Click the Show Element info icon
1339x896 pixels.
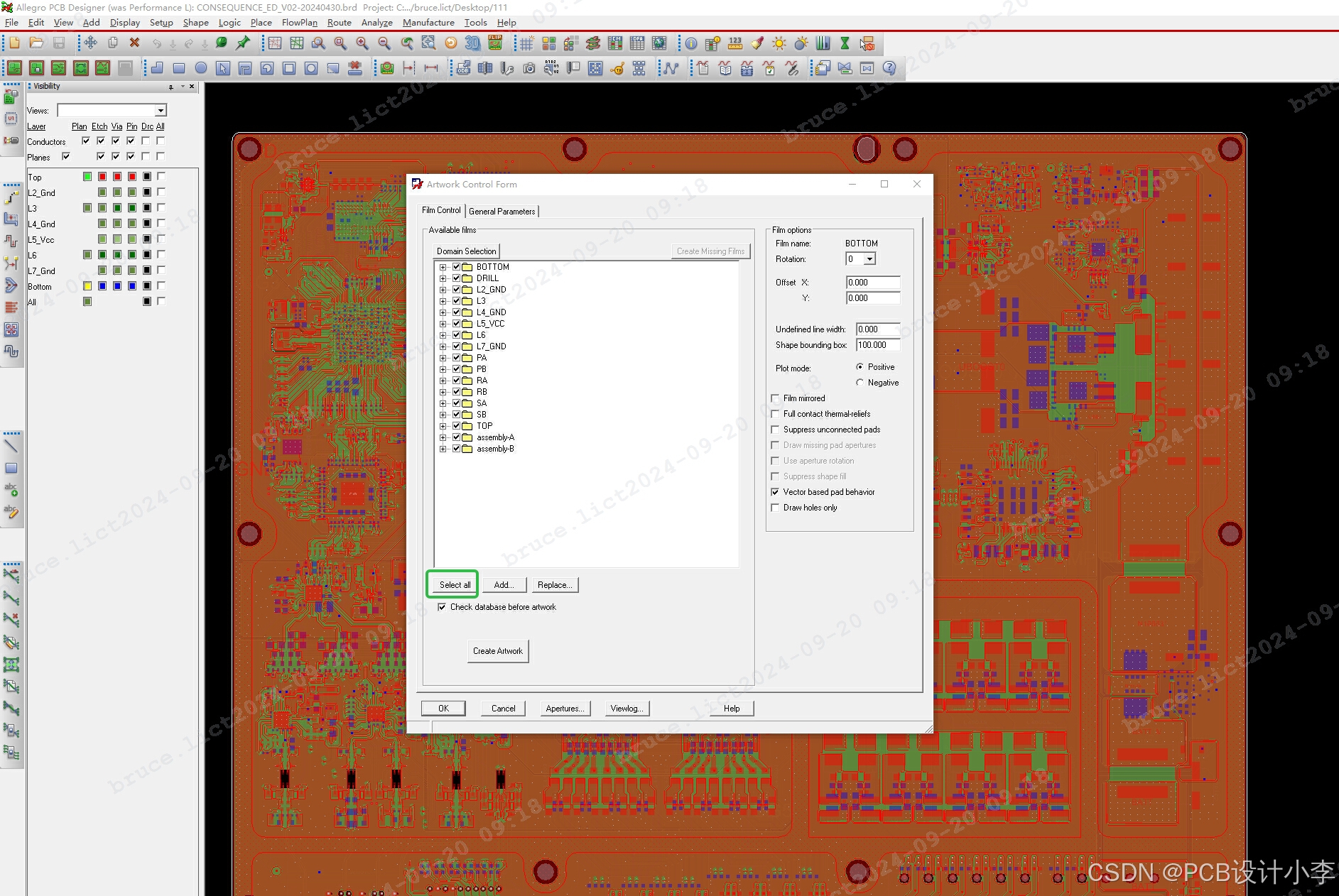(x=691, y=43)
